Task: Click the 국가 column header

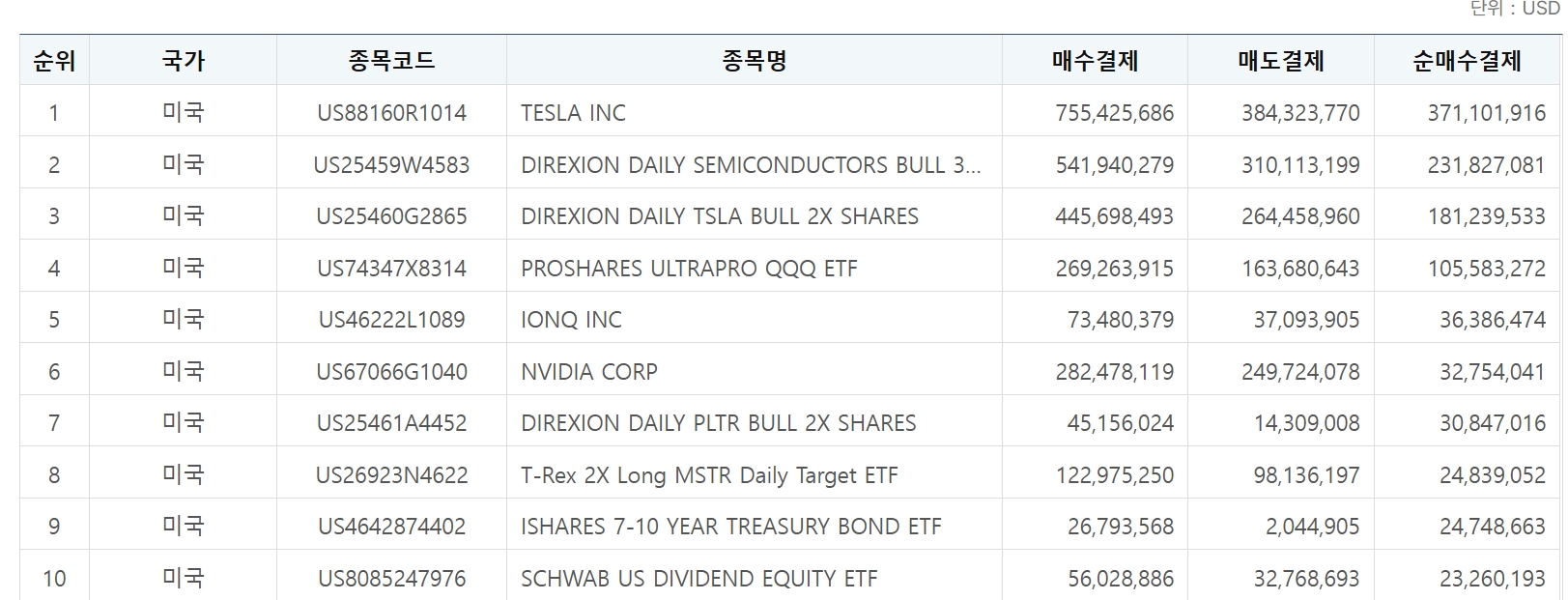Action: tap(183, 61)
